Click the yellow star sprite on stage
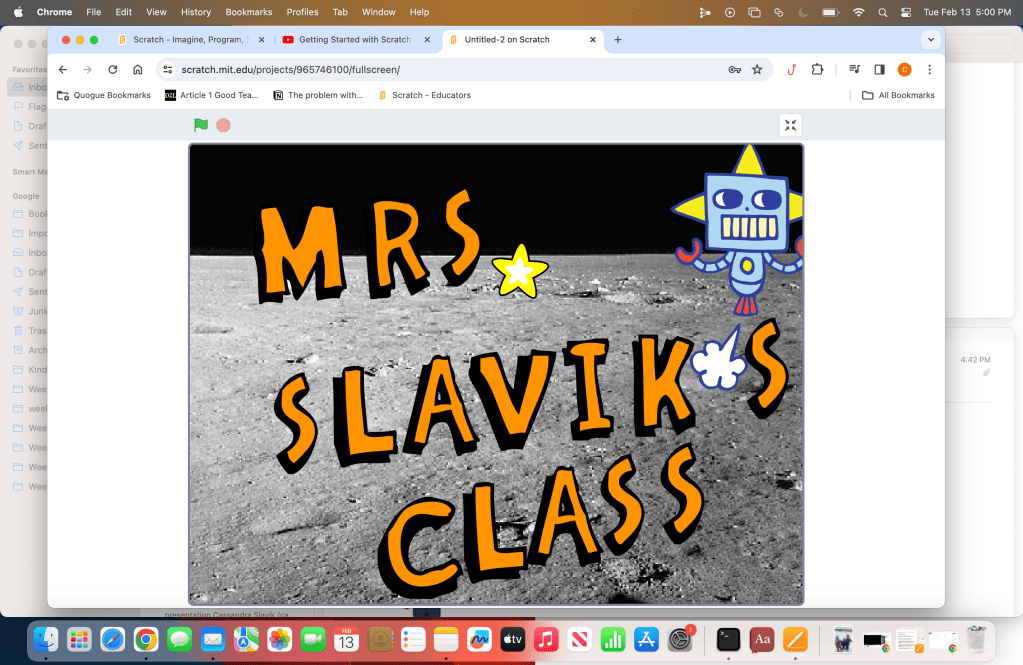 pos(520,270)
